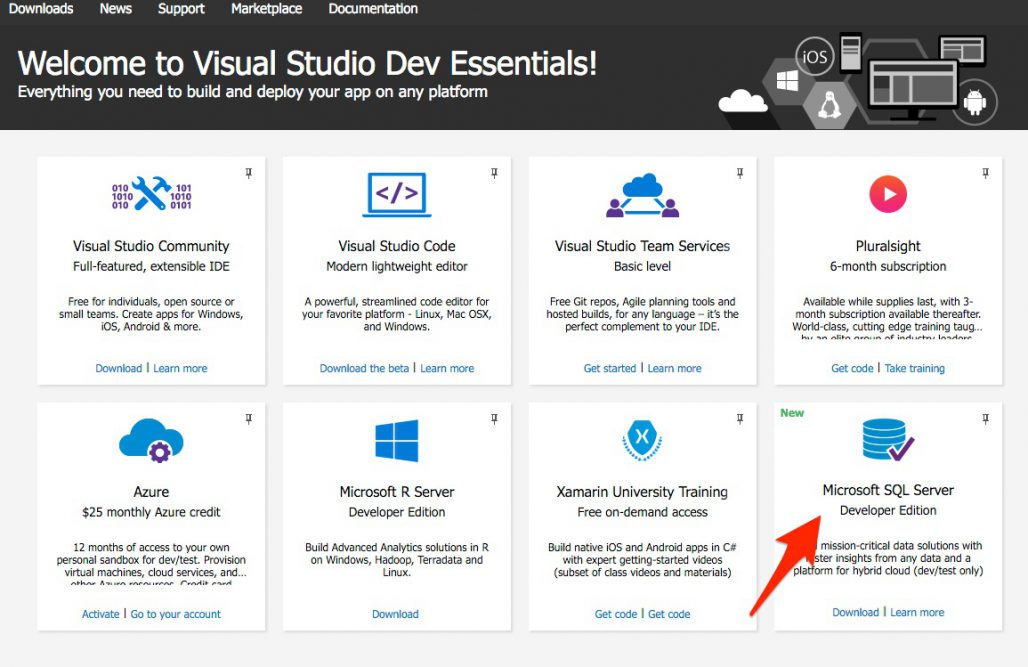Click Activate link on Azure card
The width and height of the screenshot is (1028, 667).
(x=100, y=614)
